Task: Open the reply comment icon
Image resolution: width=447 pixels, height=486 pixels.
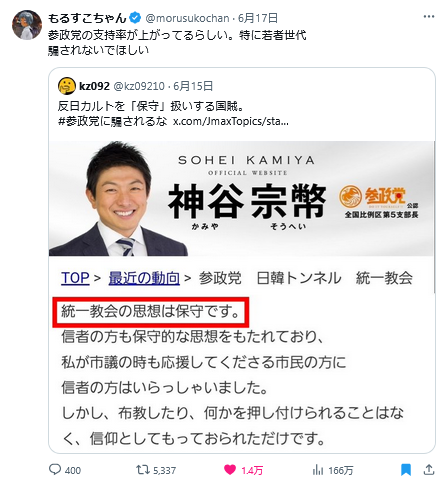Action: [x=55, y=469]
